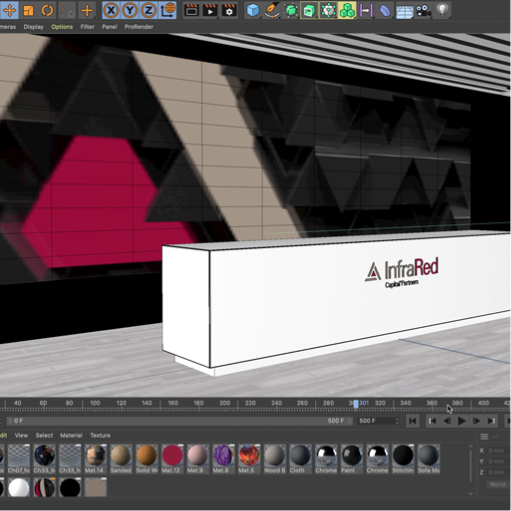Add a Cube primitive object
This screenshot has height=511, width=511.
tap(253, 10)
